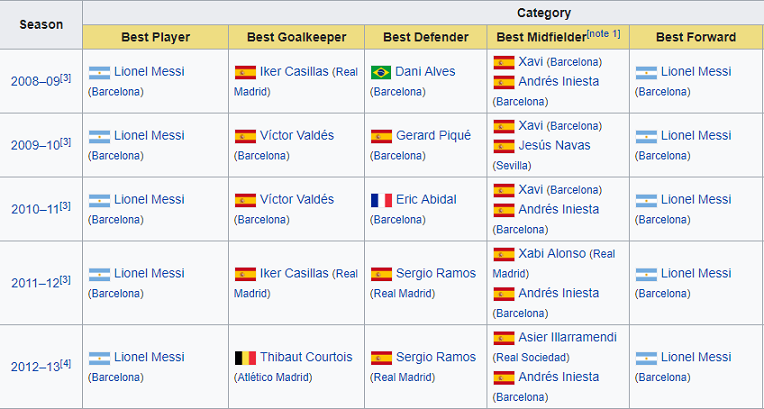
Task: Open the Atlético Madrid club link
Action: click(x=273, y=377)
